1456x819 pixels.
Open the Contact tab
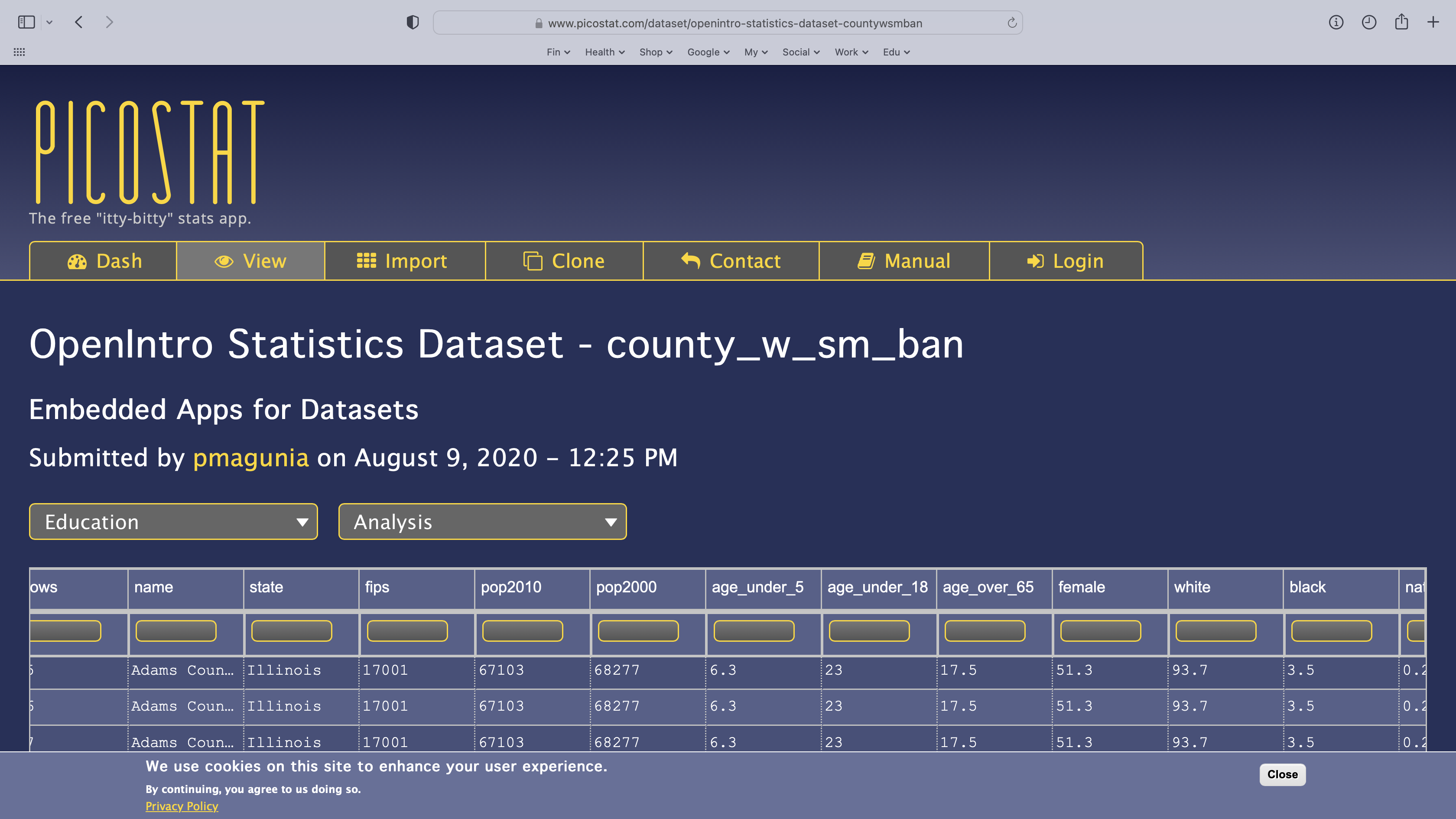click(x=731, y=261)
